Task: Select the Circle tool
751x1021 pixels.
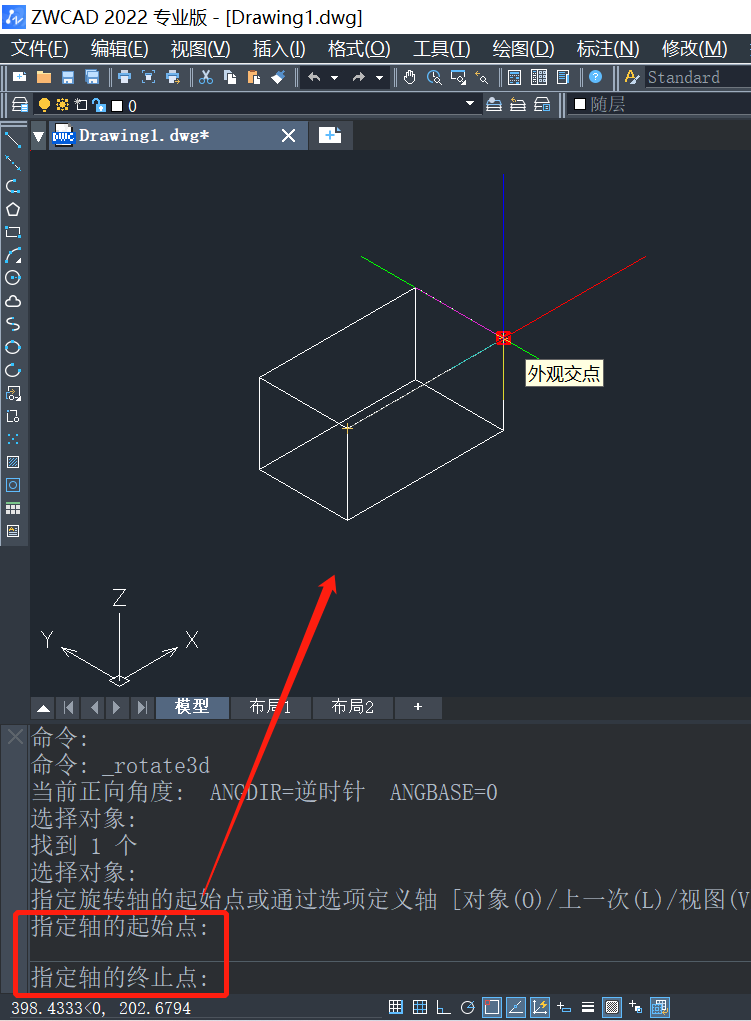Action: pos(13,278)
